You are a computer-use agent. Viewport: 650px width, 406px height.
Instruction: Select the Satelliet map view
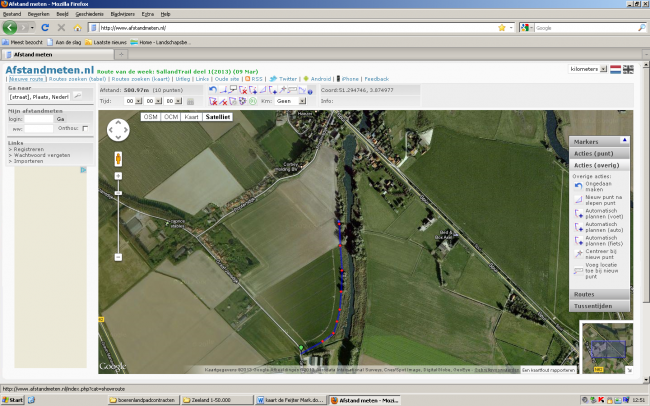pyautogui.click(x=218, y=117)
